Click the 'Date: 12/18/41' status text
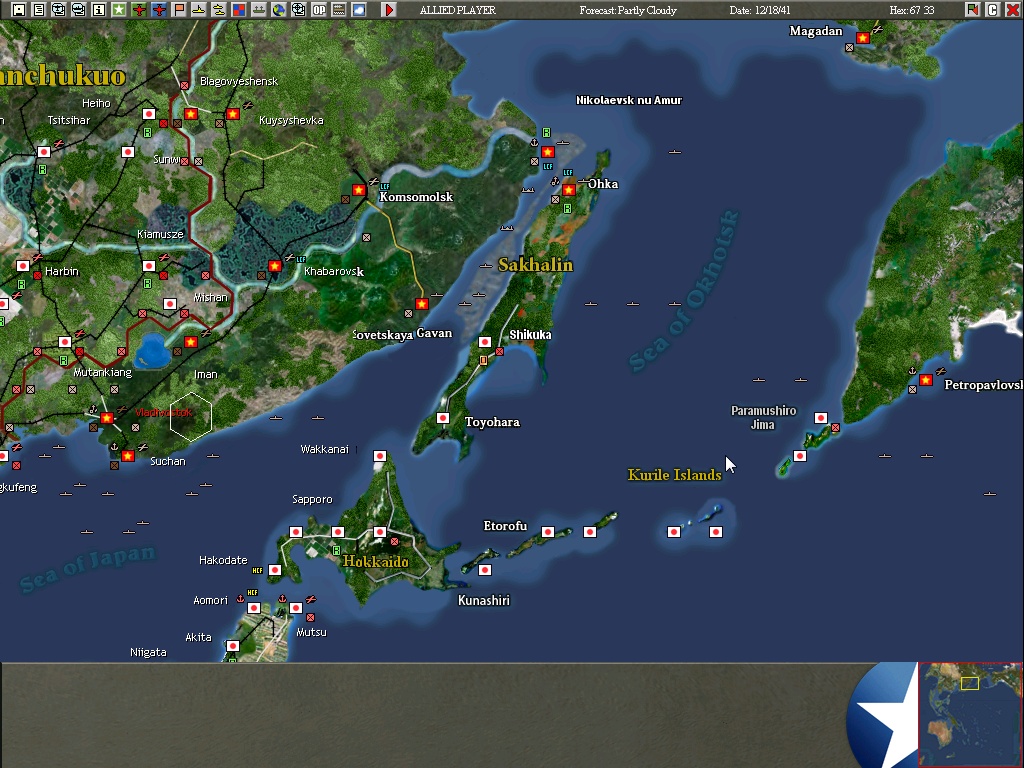Screen dimensions: 1024x768 click(760, 10)
